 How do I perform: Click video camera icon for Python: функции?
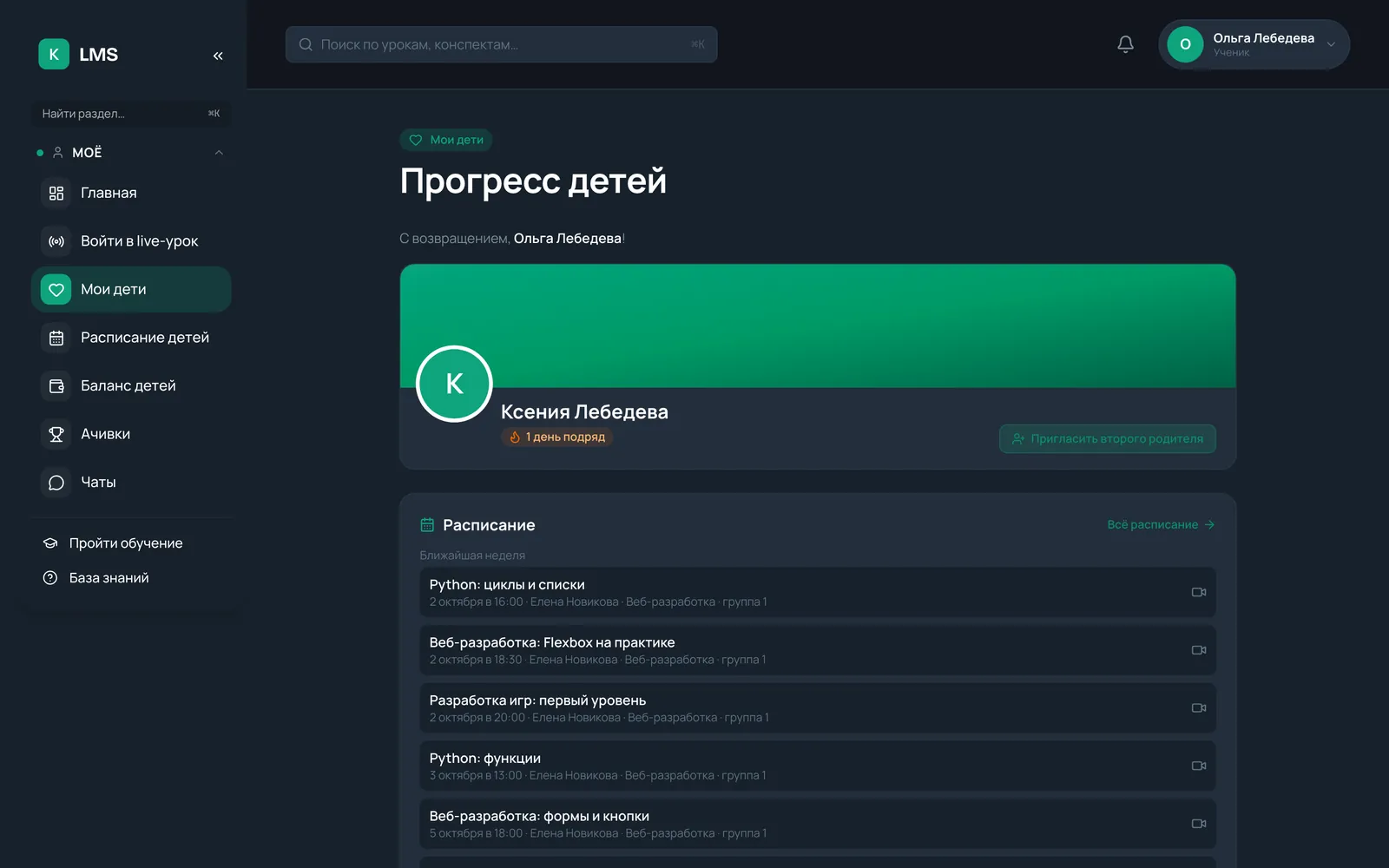click(x=1199, y=766)
